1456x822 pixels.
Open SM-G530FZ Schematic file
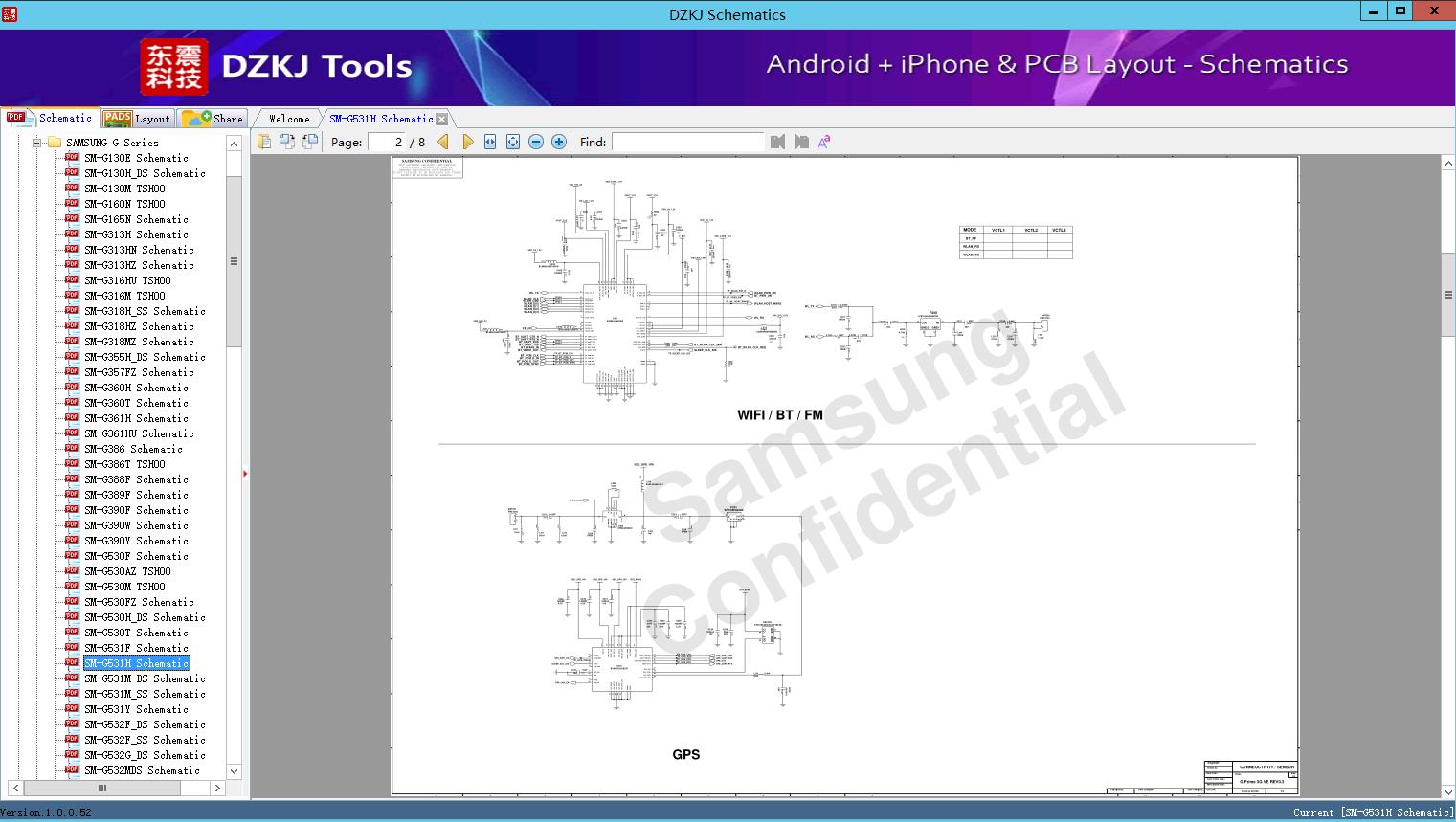pyautogui.click(x=139, y=602)
